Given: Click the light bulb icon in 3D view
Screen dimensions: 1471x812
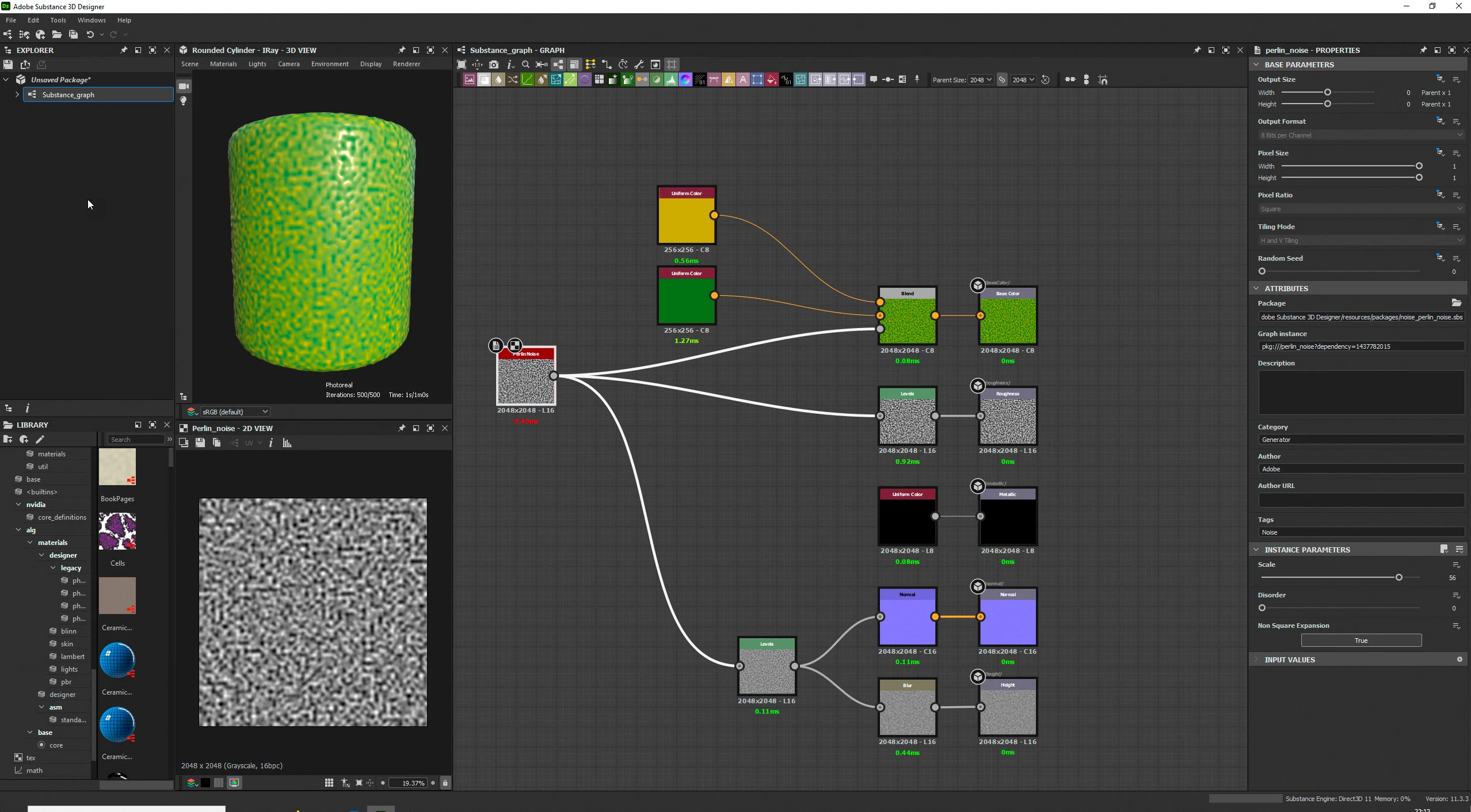Looking at the screenshot, I should click(x=184, y=101).
